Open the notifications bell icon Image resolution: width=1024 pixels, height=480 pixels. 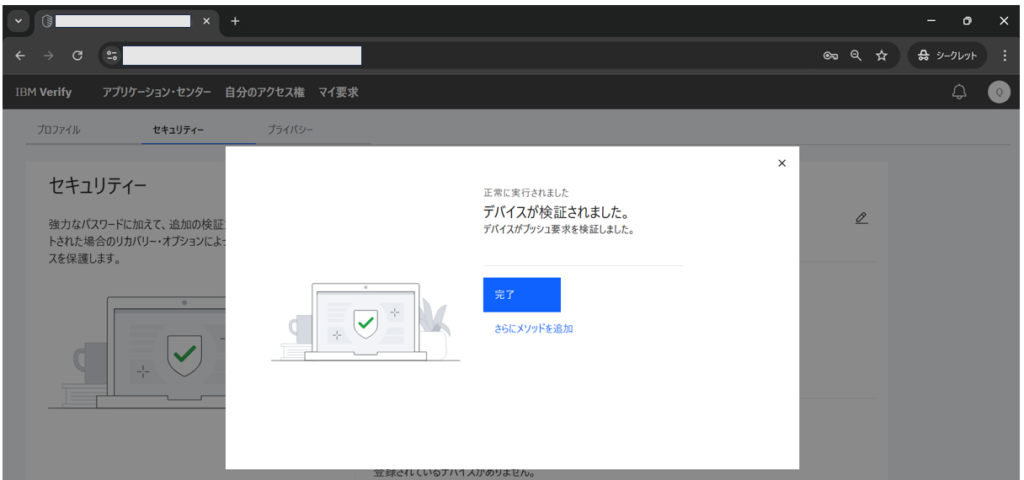tap(959, 93)
